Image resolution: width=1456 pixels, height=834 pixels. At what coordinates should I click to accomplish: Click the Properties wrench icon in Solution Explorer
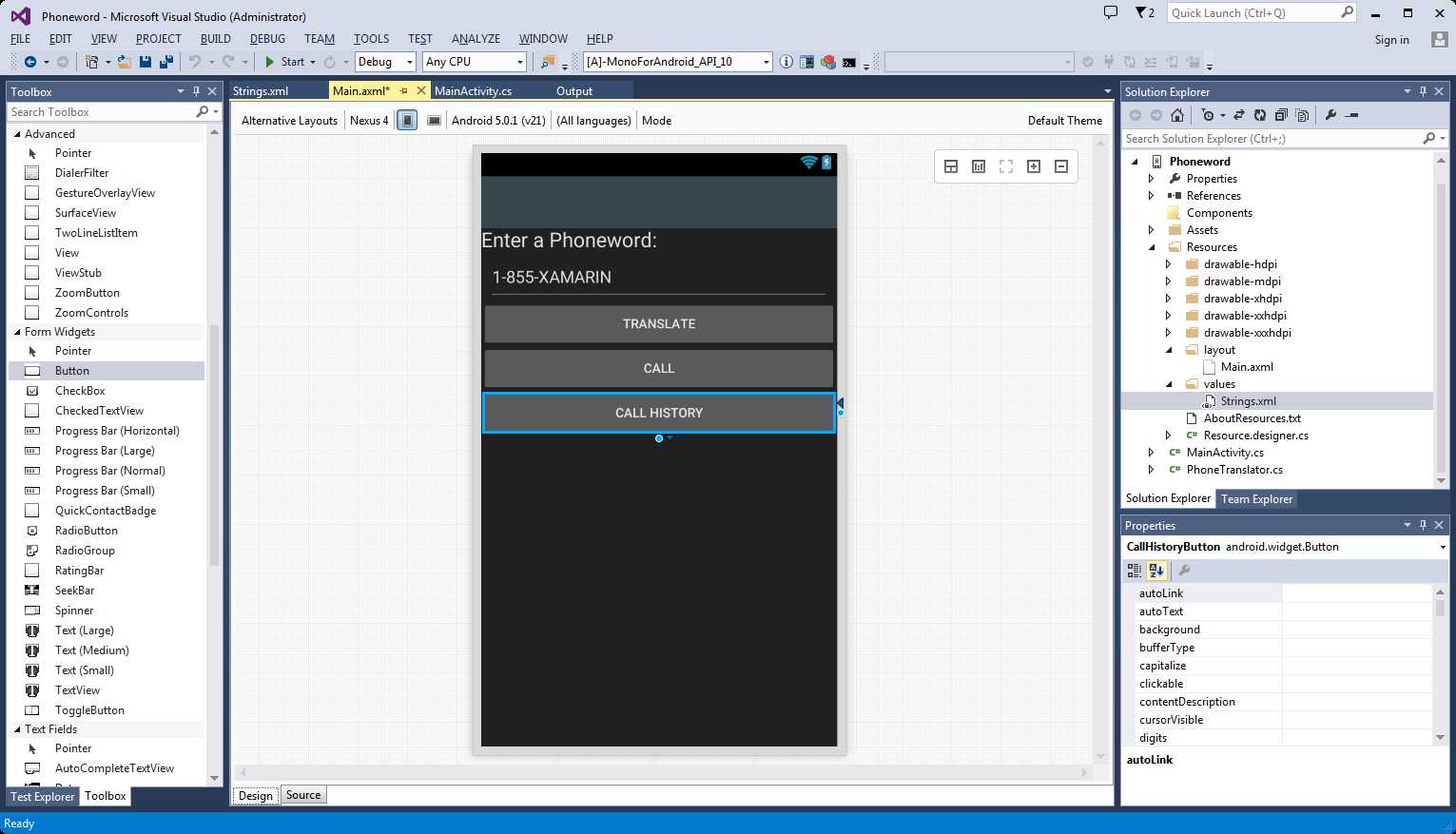(1330, 115)
